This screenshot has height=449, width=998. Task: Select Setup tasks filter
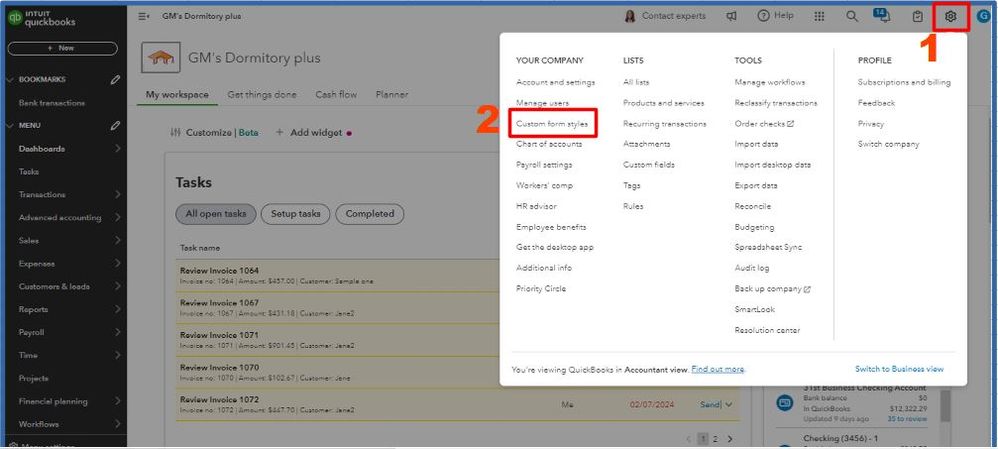[x=295, y=214]
